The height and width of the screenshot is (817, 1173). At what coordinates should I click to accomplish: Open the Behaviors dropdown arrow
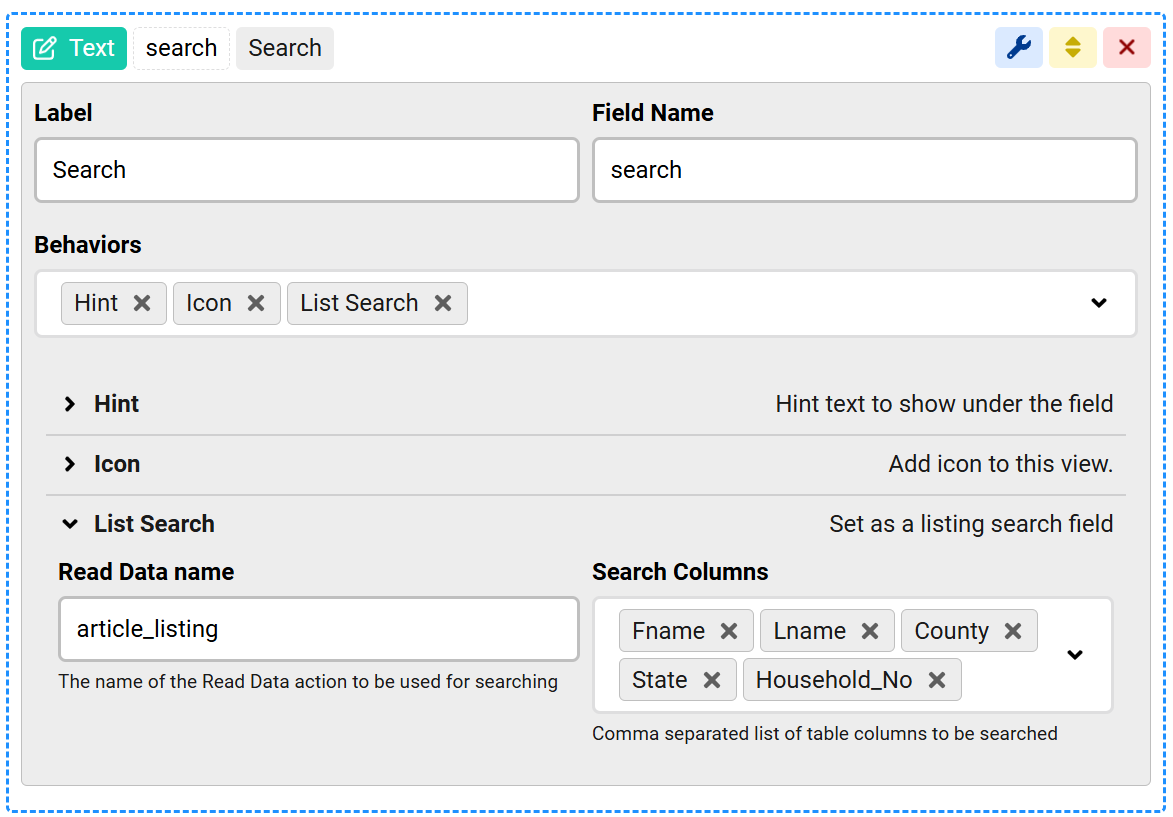tap(1099, 303)
